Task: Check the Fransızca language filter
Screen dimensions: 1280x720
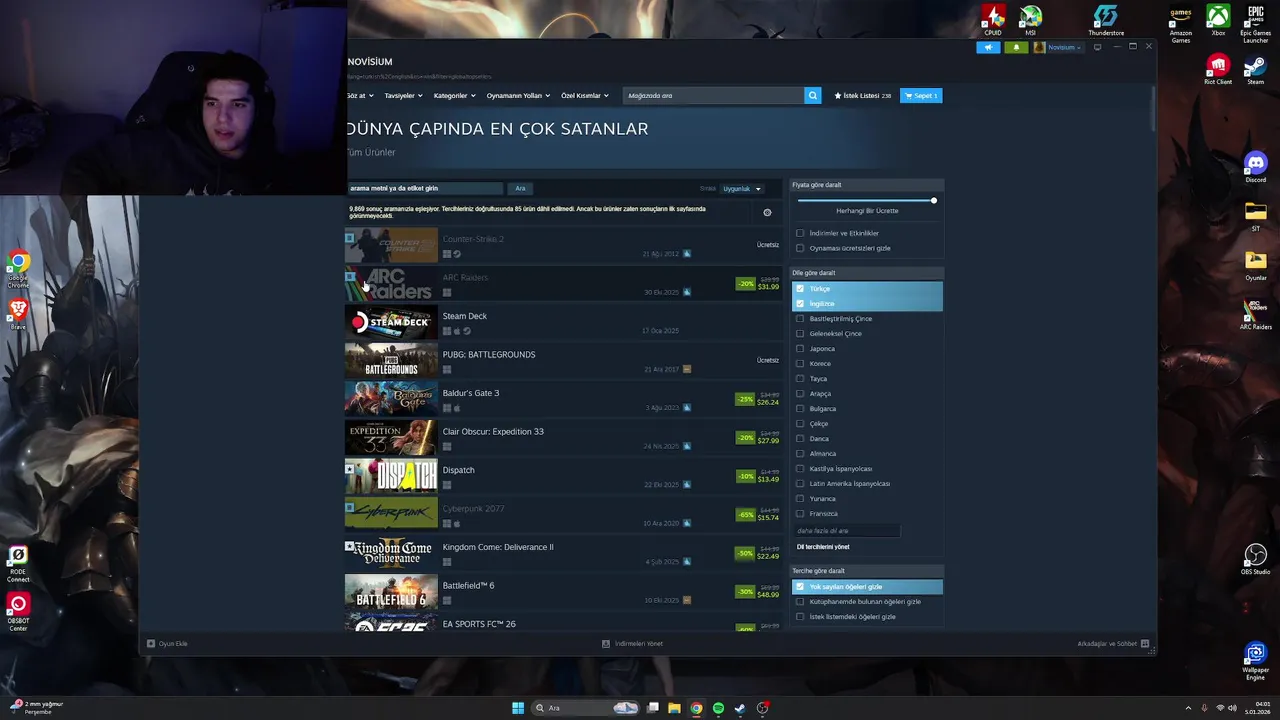Action: tap(800, 514)
